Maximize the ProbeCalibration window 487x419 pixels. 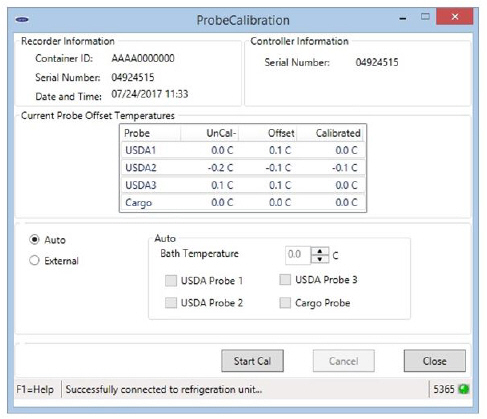pyautogui.click(x=425, y=16)
